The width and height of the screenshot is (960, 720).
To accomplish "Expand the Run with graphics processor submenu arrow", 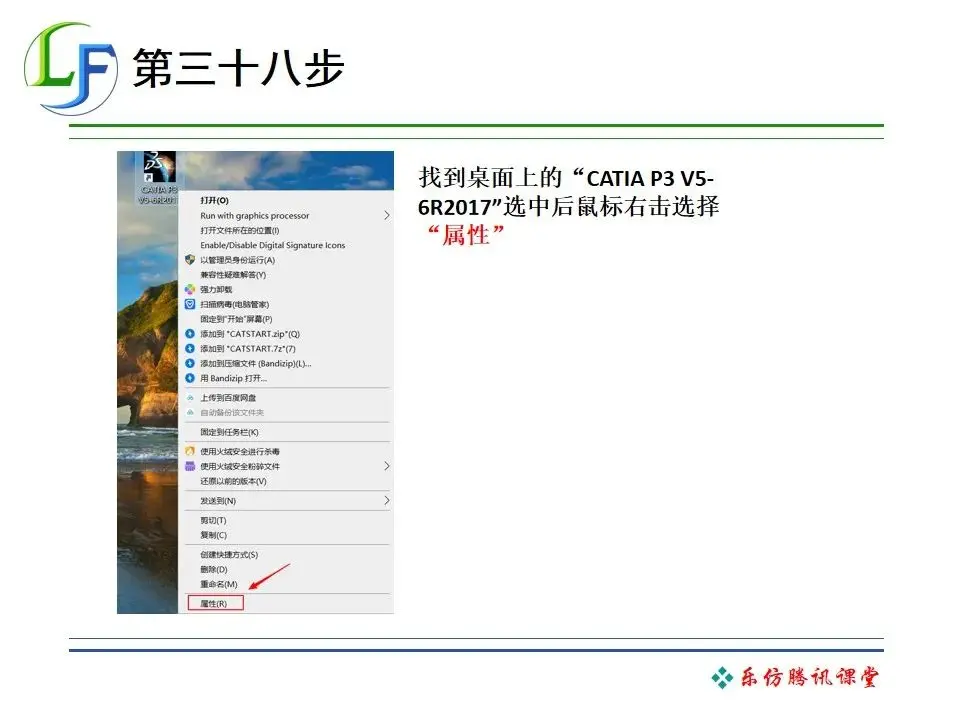I will (x=386, y=216).
